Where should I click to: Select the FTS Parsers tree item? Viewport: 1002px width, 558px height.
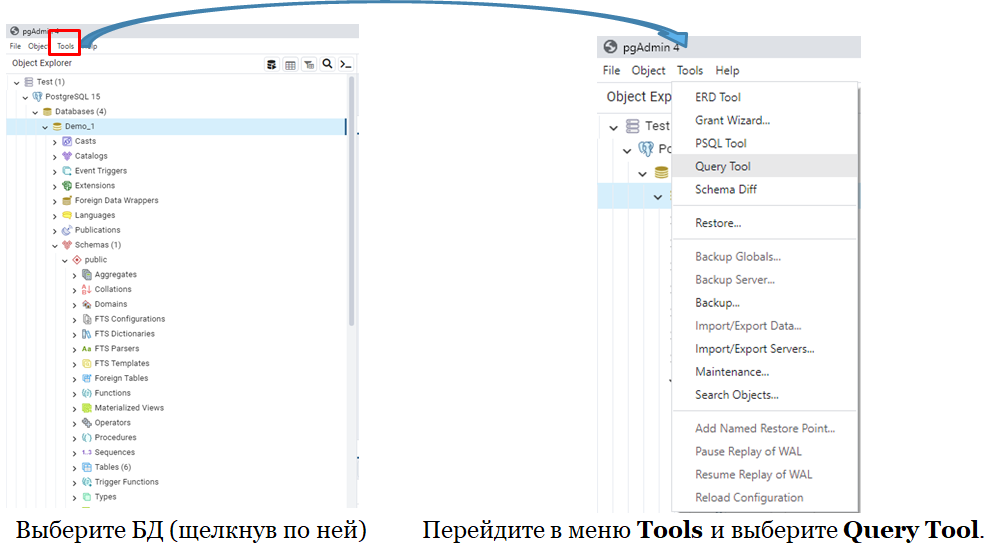pos(117,348)
